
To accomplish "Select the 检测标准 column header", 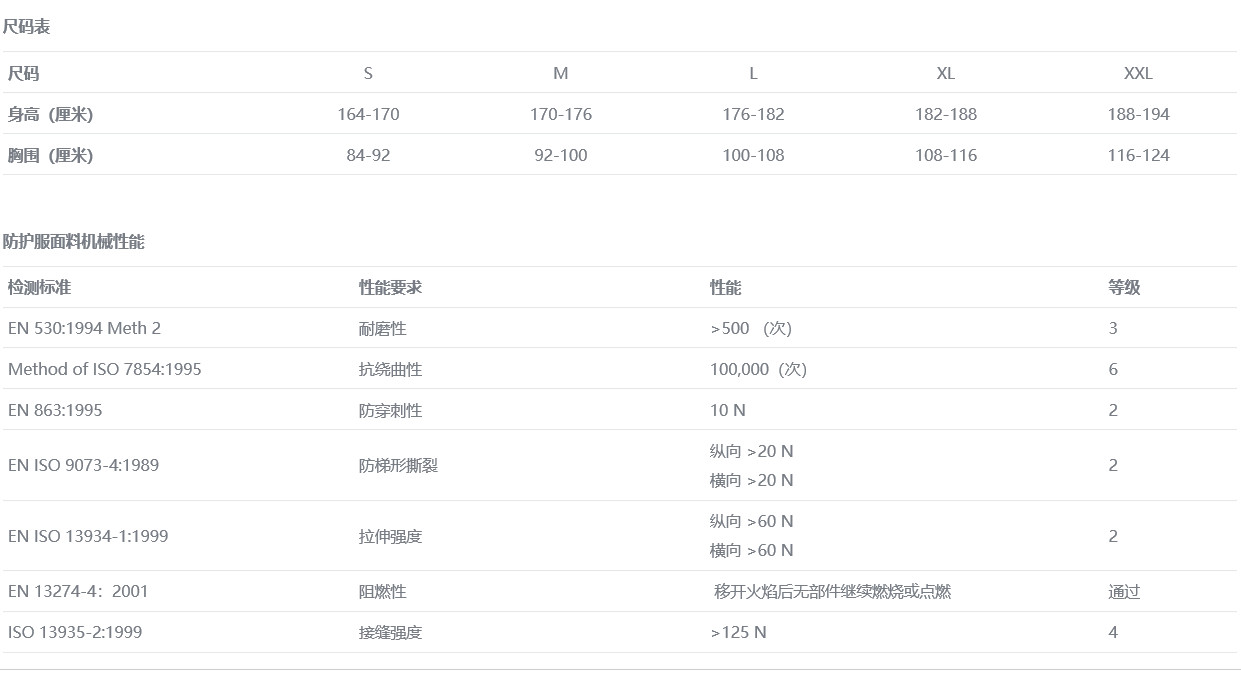I will [39, 287].
